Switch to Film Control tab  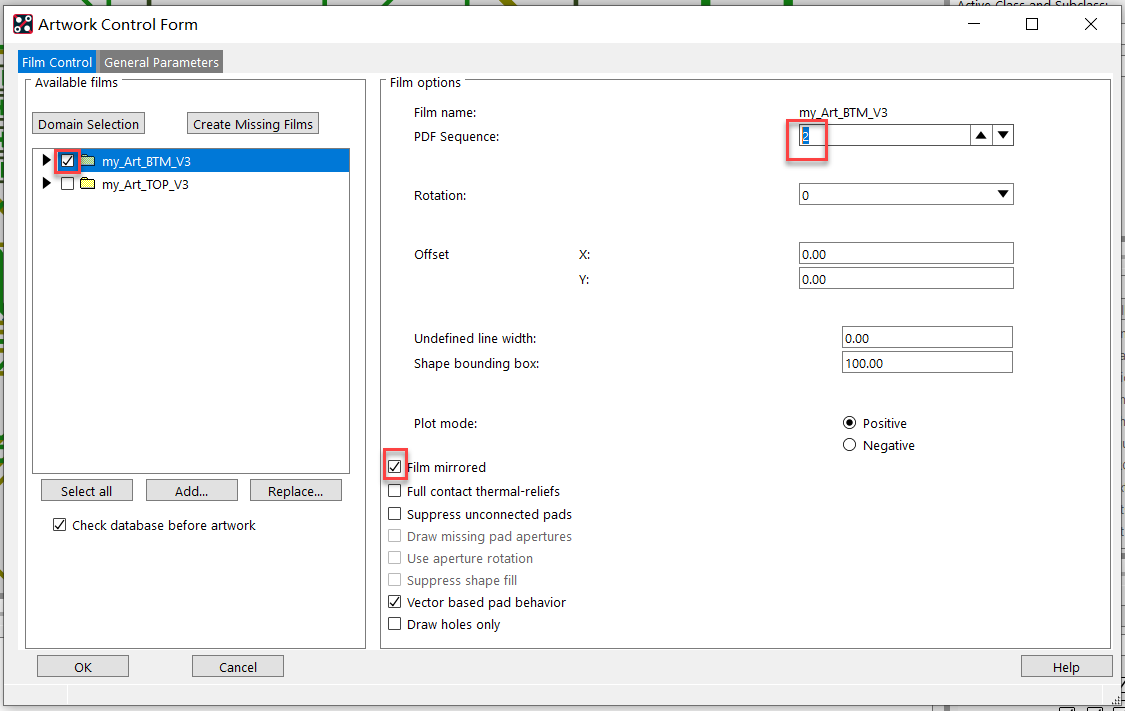point(57,62)
